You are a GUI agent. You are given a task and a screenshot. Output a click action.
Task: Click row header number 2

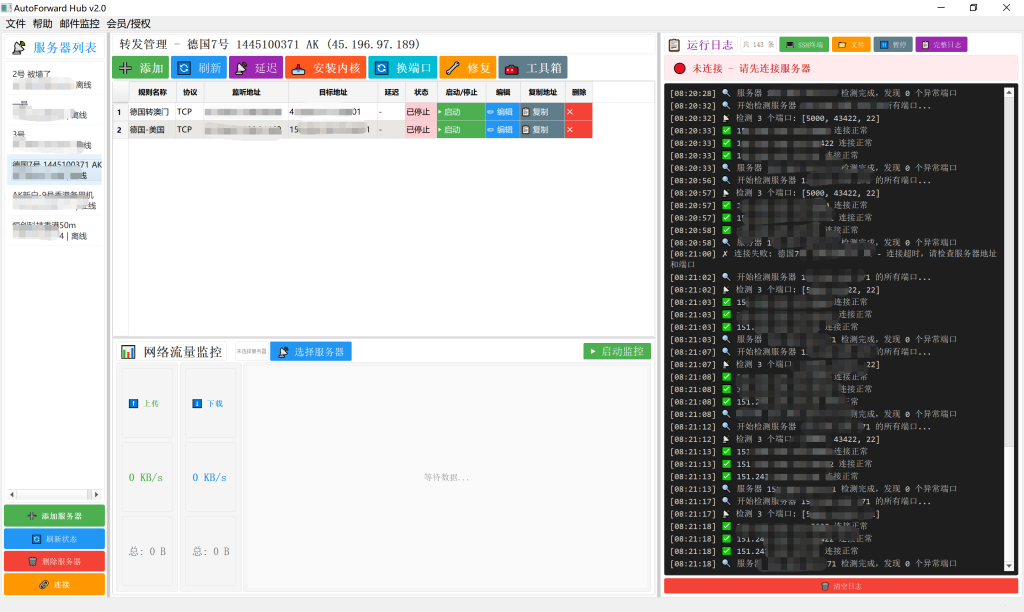click(x=120, y=129)
